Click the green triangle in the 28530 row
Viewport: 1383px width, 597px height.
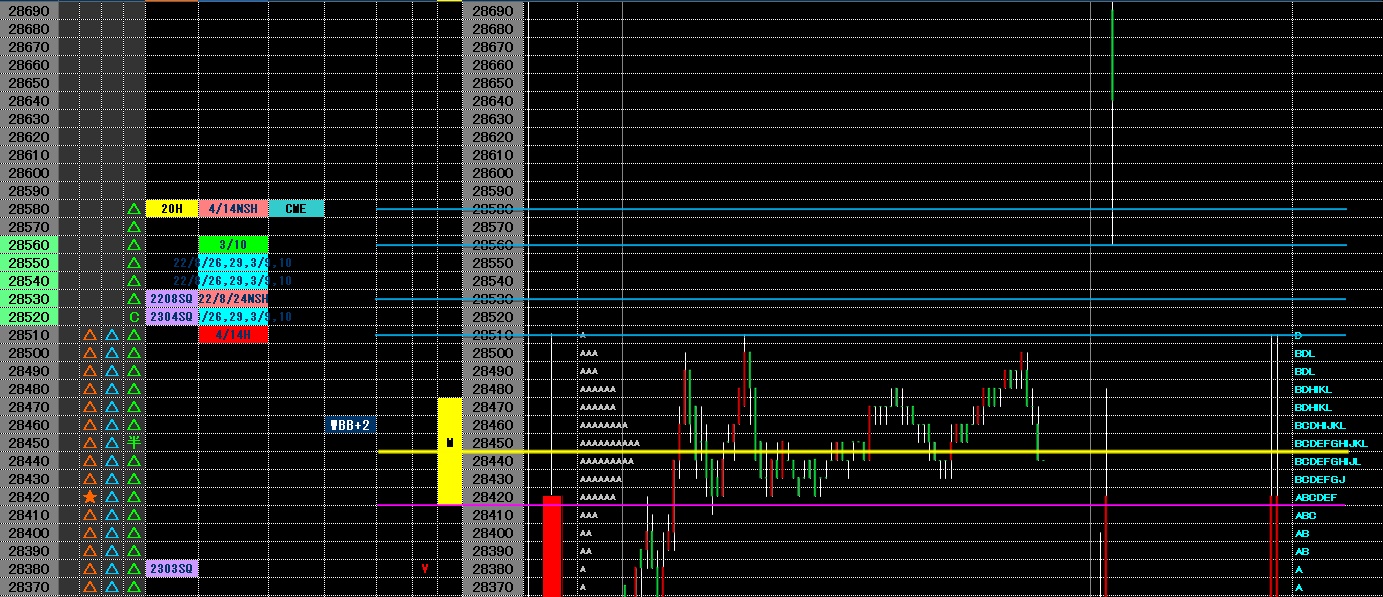134,299
